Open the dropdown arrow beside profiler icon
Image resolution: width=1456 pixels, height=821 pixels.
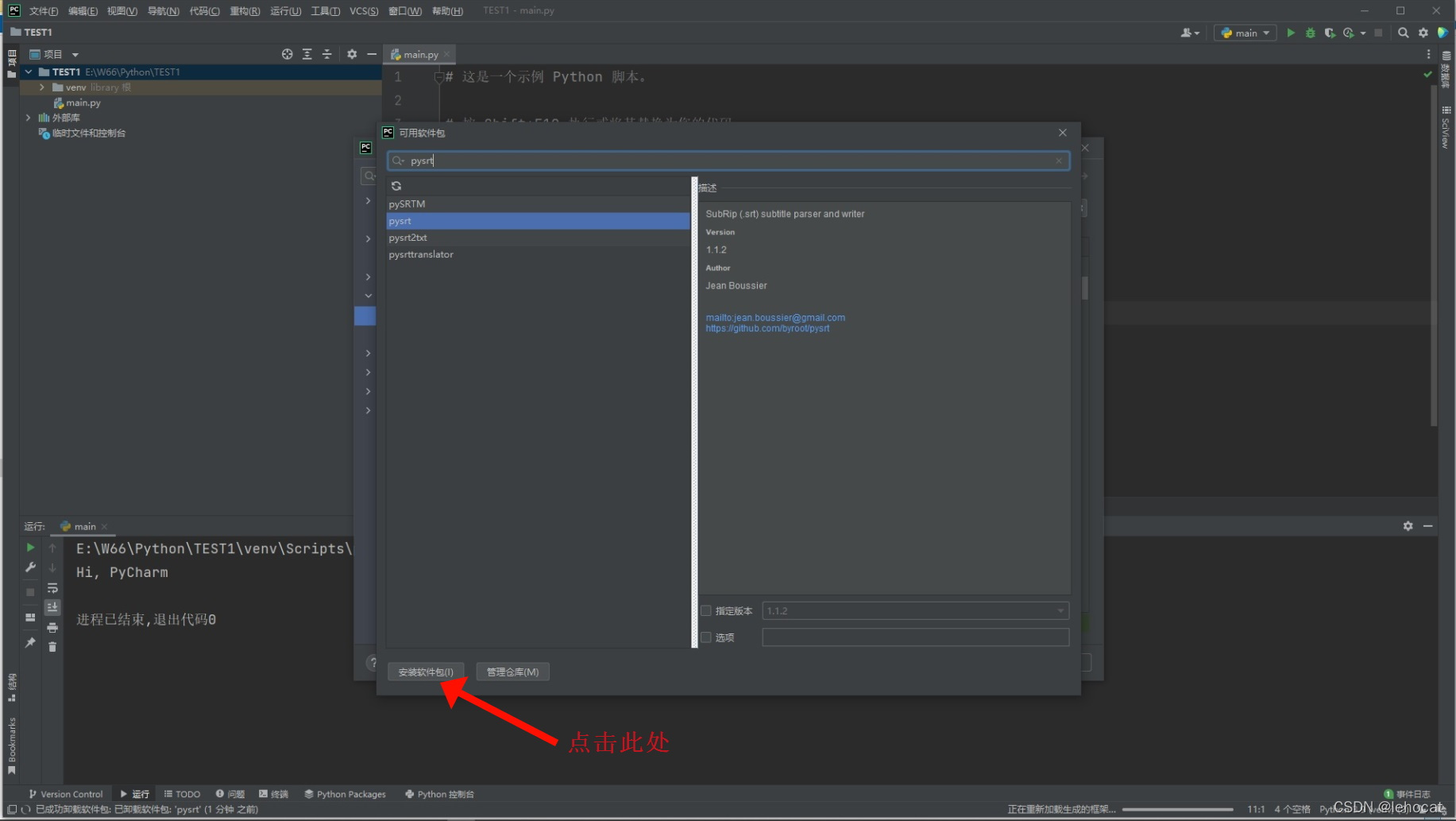tap(1363, 33)
